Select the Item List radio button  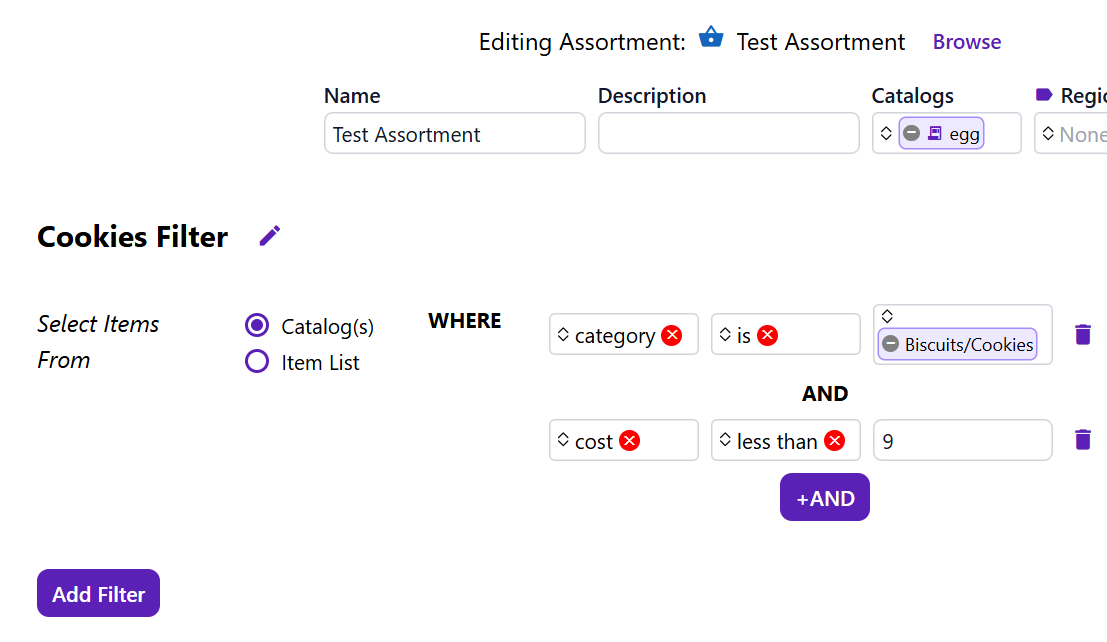click(x=257, y=361)
